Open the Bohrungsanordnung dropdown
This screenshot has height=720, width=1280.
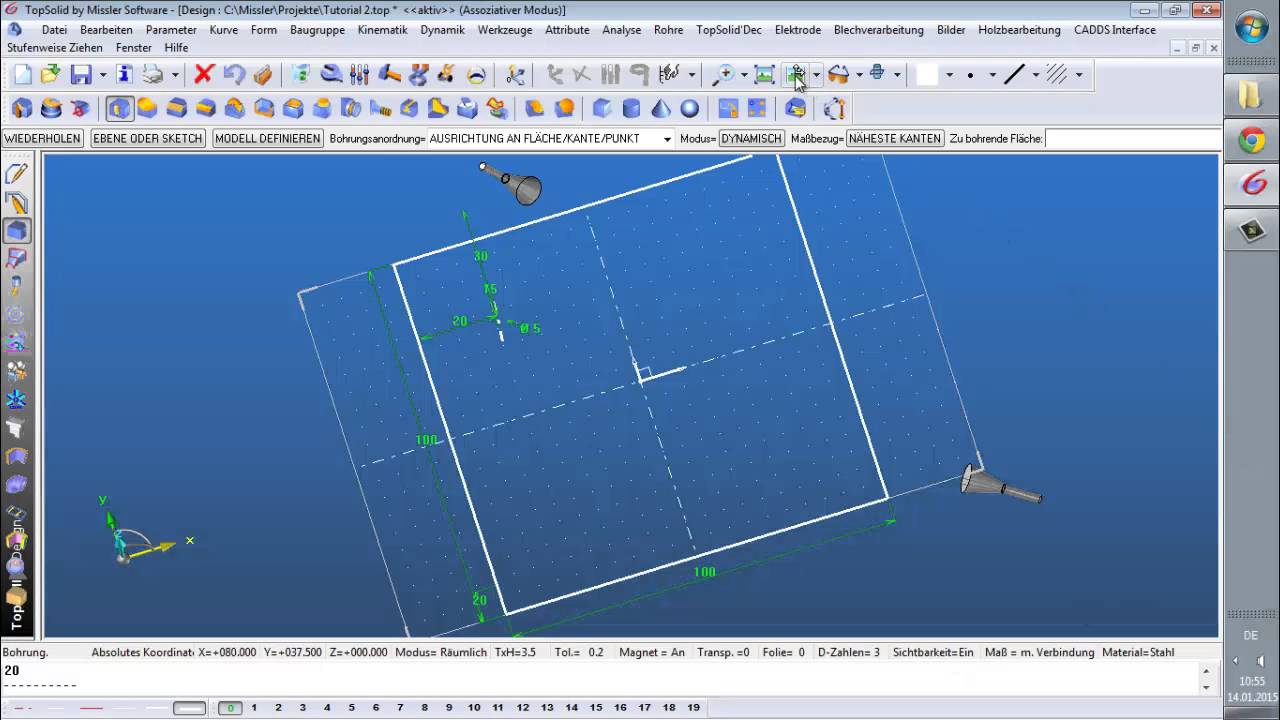[x=667, y=139]
